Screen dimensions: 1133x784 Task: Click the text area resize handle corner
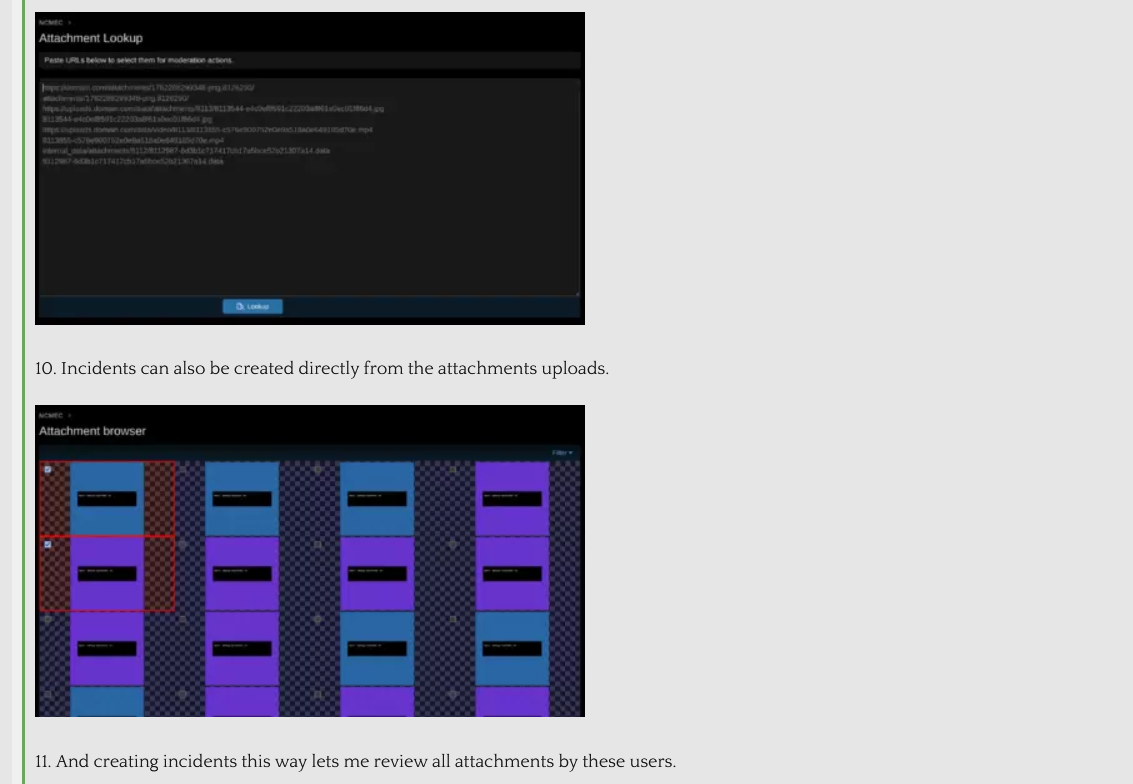577,293
